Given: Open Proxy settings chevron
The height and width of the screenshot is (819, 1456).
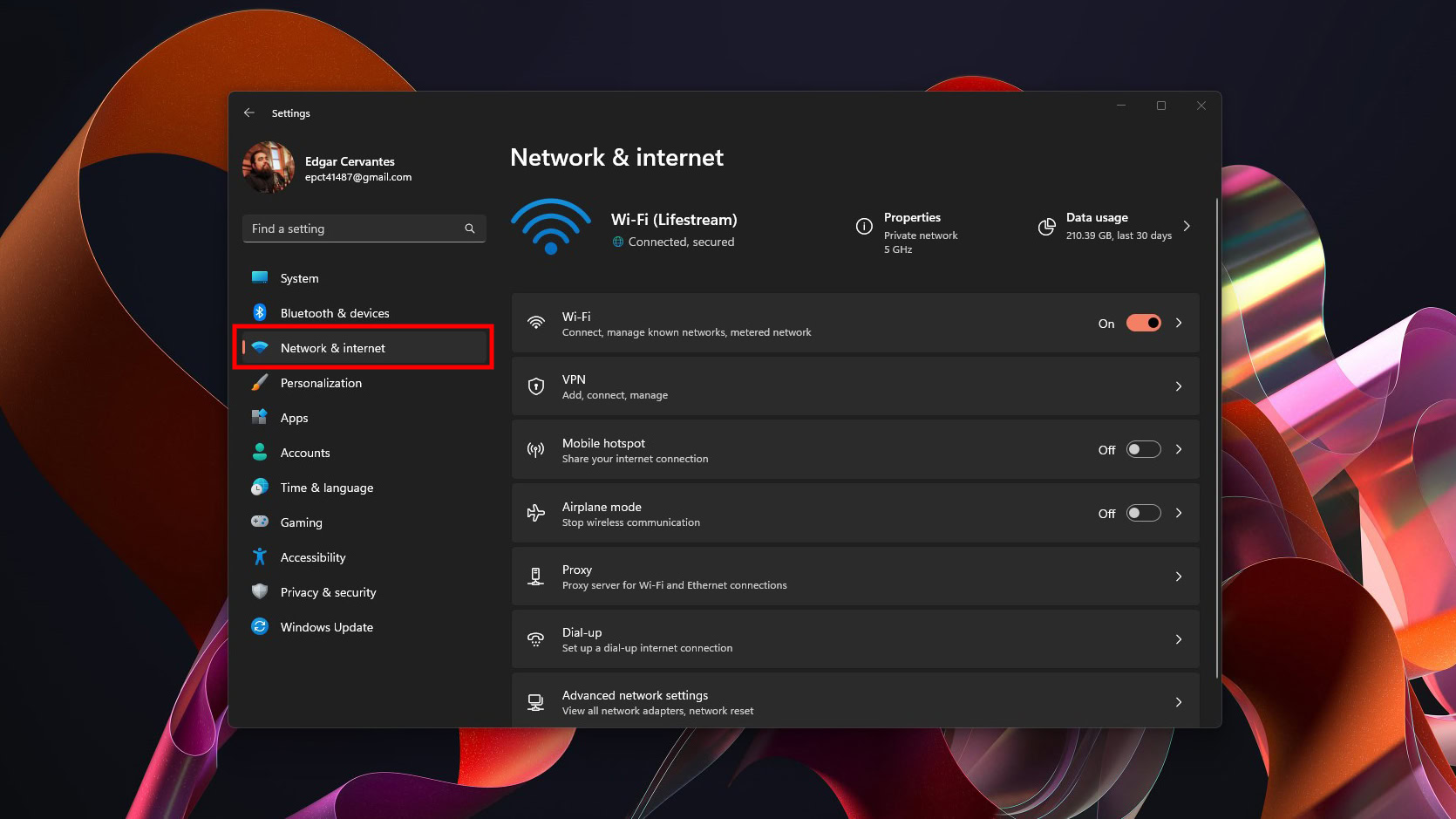Looking at the screenshot, I should point(1179,577).
